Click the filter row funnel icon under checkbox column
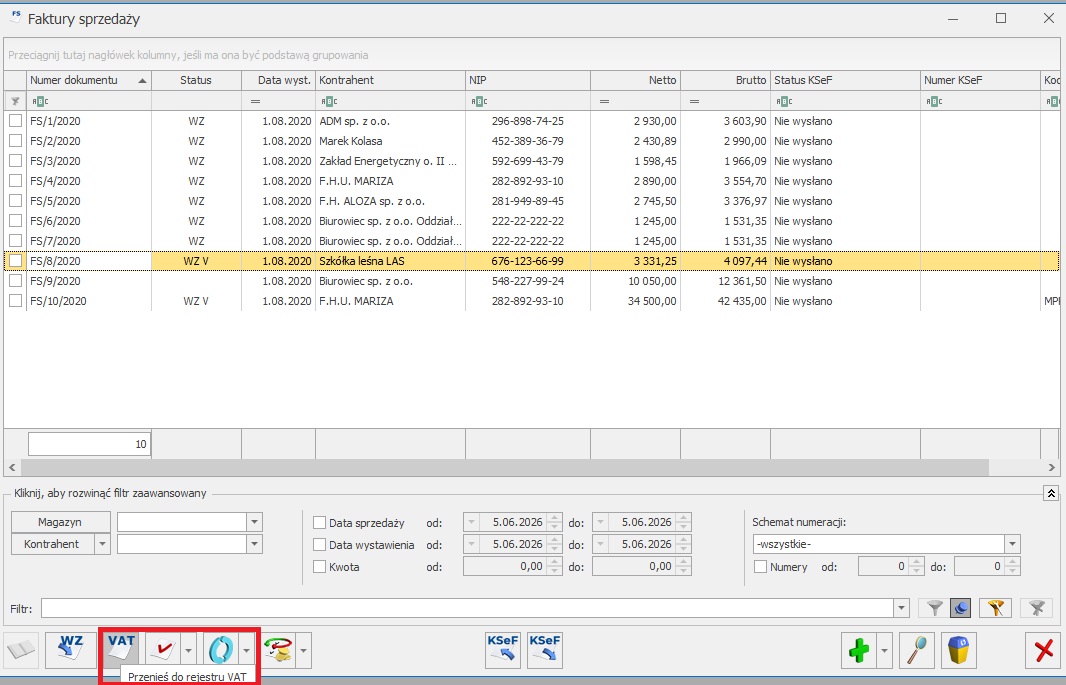Image resolution: width=1066 pixels, height=685 pixels. [15, 101]
